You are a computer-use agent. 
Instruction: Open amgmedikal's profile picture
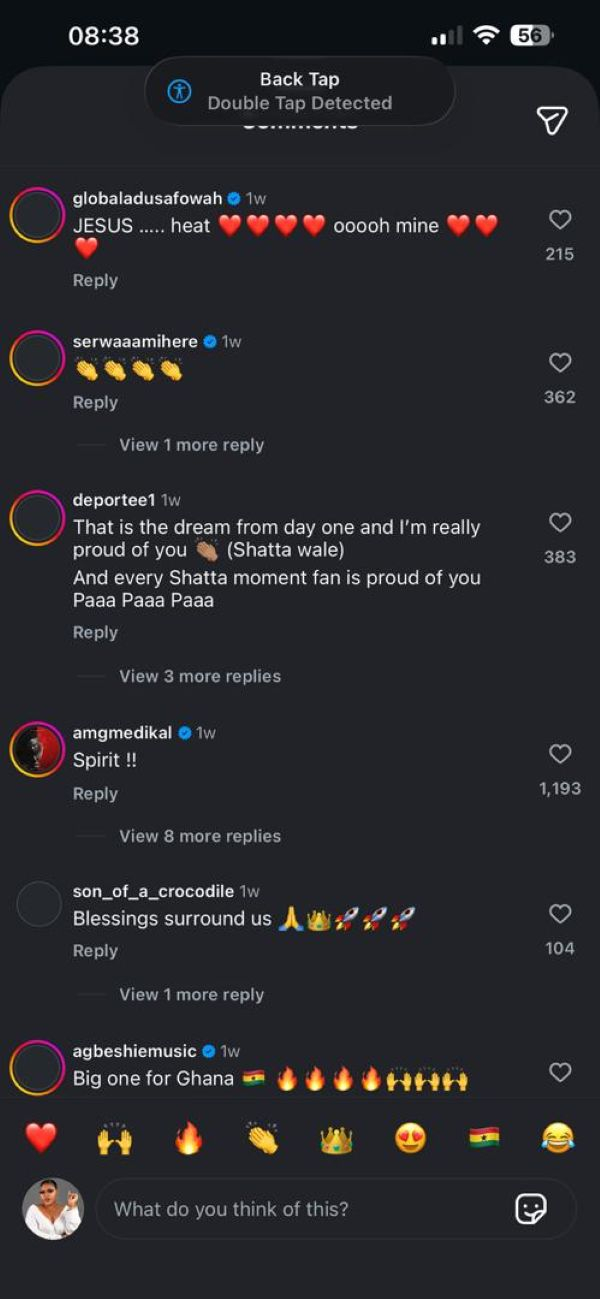tap(38, 749)
